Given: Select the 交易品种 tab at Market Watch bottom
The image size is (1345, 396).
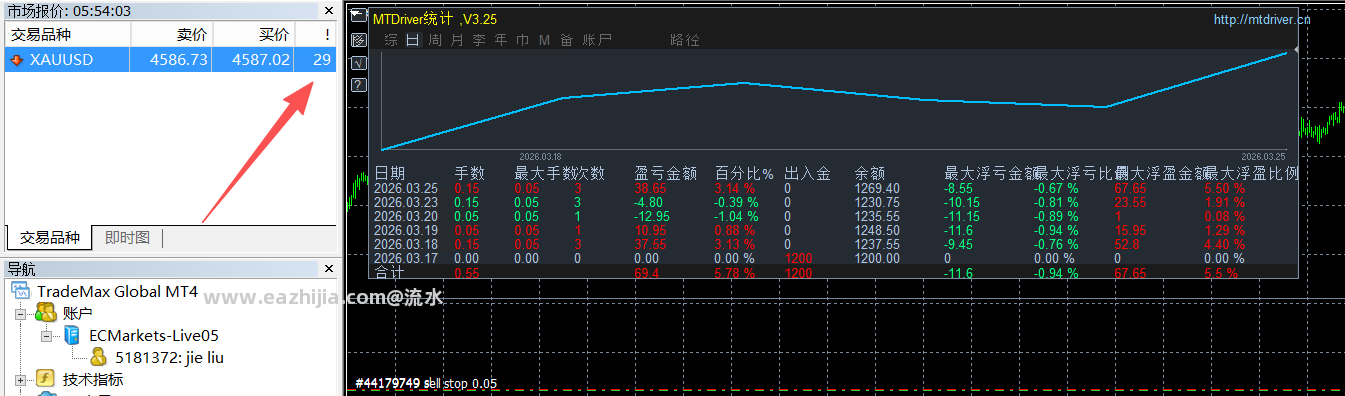Looking at the screenshot, I should click(x=50, y=238).
